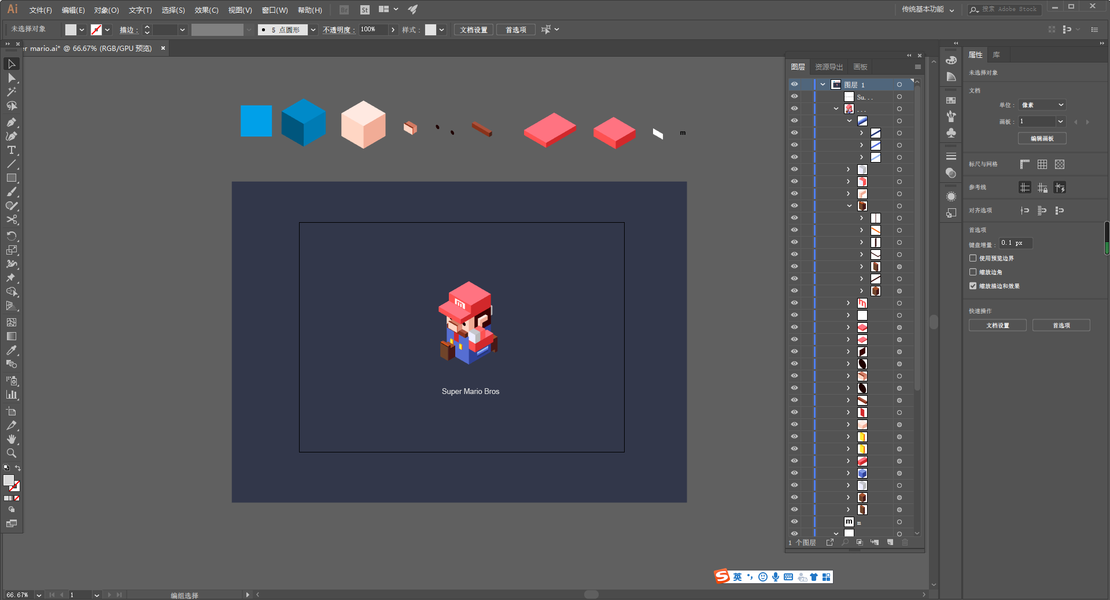Click 文档设置 button in the control bar
Viewport: 1110px width, 600px height.
pos(474,30)
